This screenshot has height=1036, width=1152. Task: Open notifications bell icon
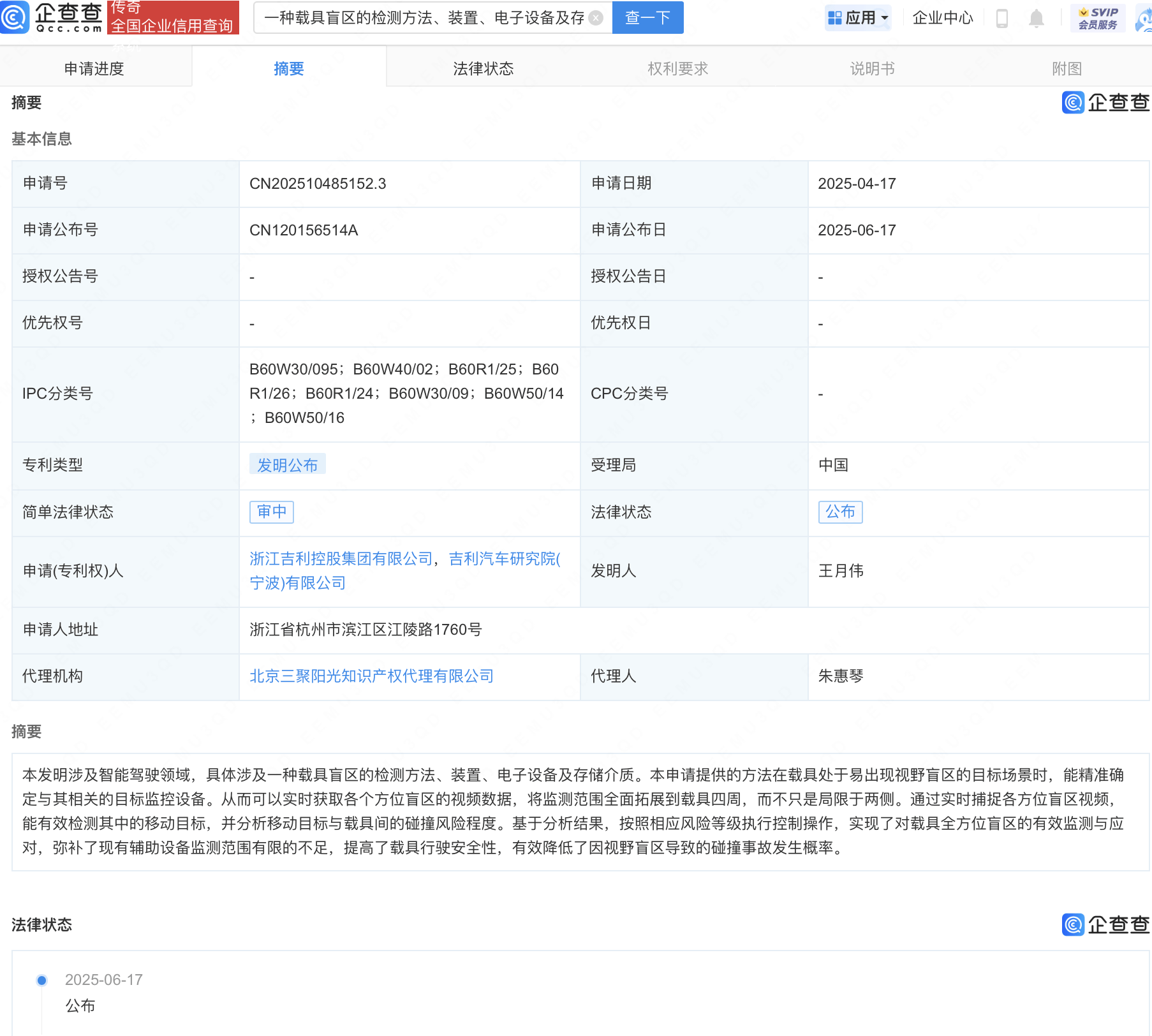pyautogui.click(x=1037, y=18)
